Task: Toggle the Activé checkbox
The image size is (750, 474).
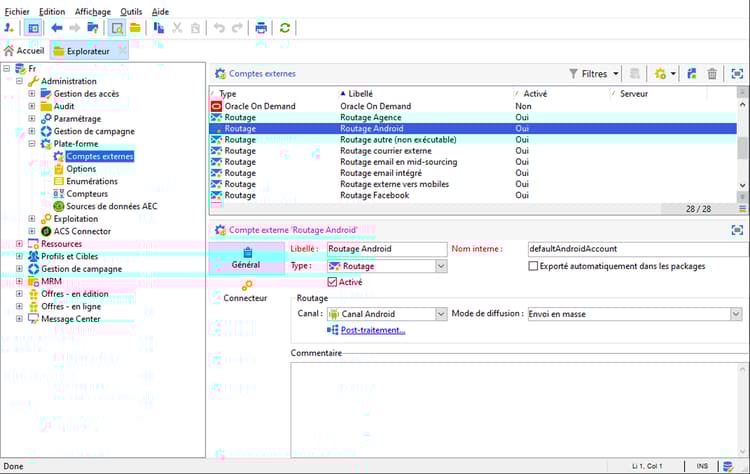Action: tap(332, 282)
